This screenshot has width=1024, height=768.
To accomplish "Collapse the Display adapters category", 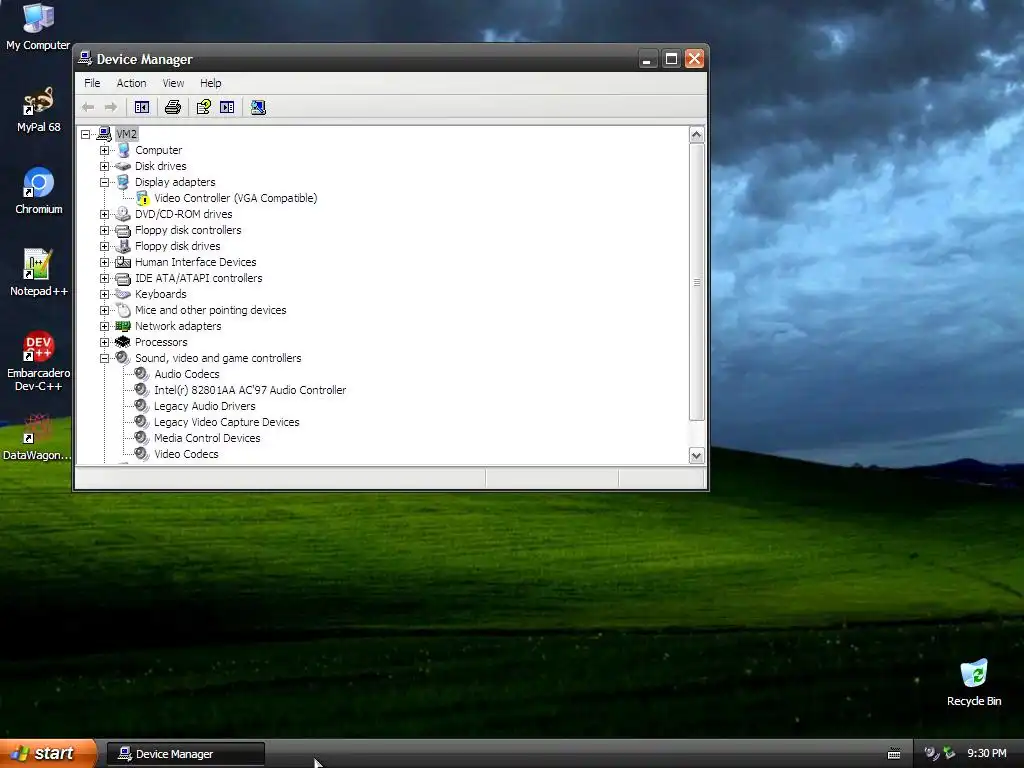I will coord(104,182).
